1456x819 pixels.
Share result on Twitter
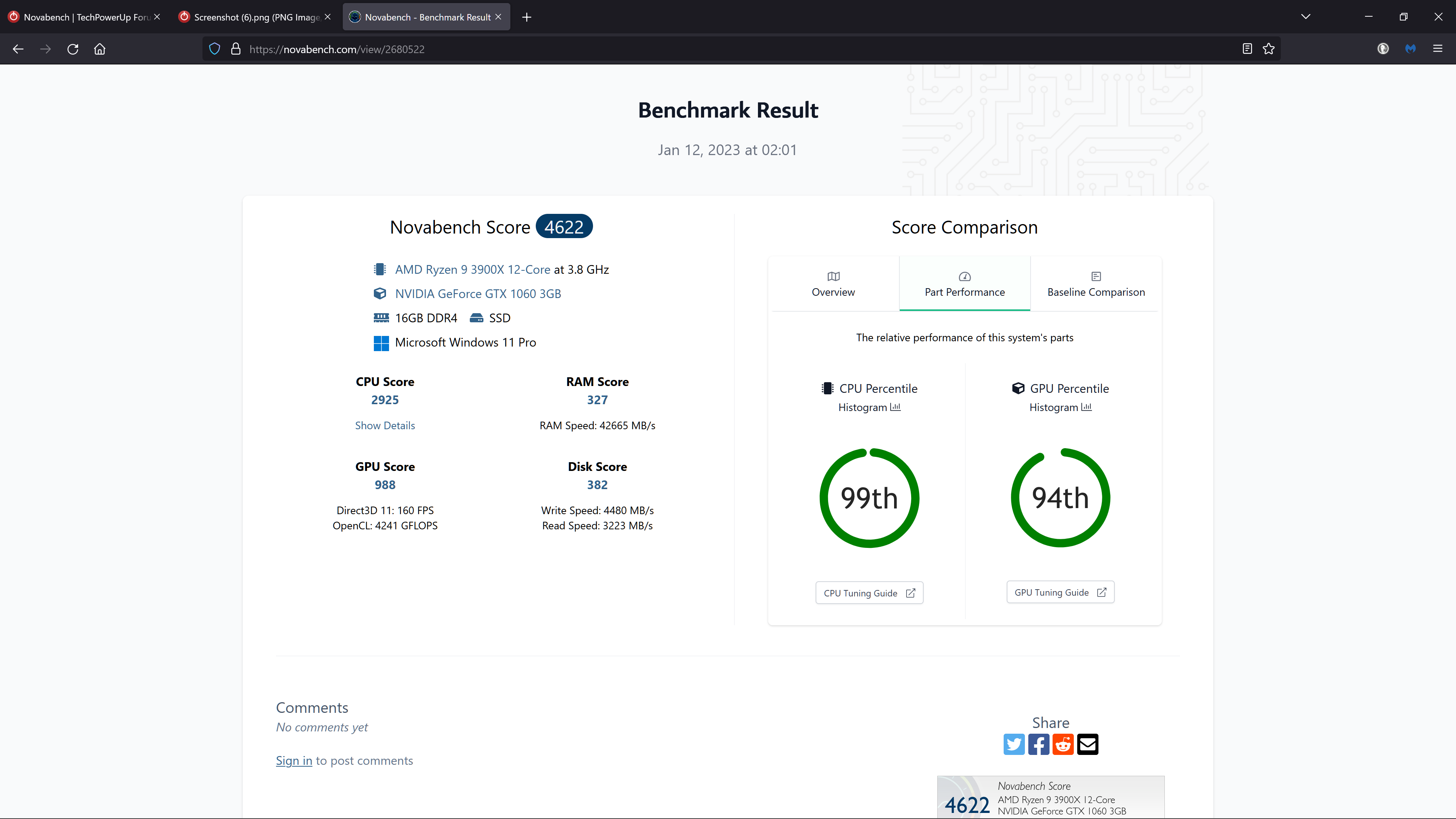(1014, 744)
